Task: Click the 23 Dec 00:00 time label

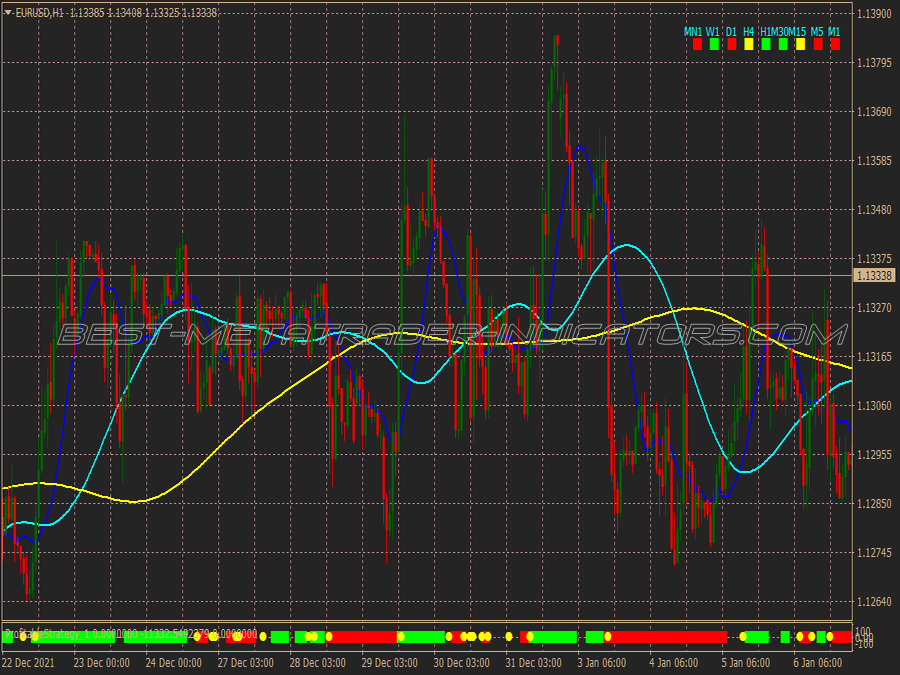Action: (x=102, y=663)
